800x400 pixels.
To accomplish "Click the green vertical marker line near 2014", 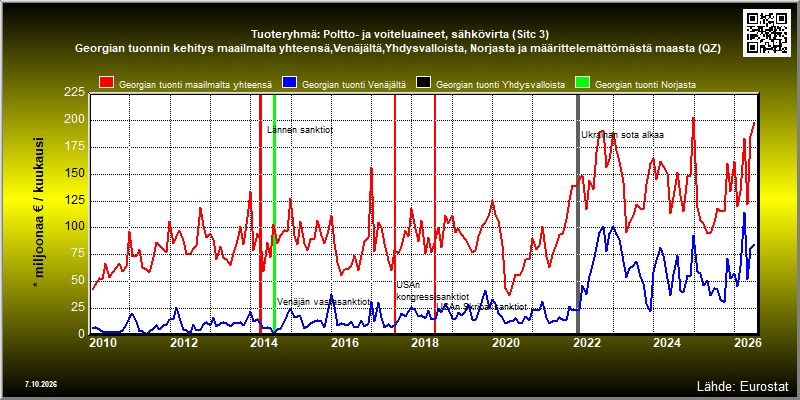I will pos(274,213).
